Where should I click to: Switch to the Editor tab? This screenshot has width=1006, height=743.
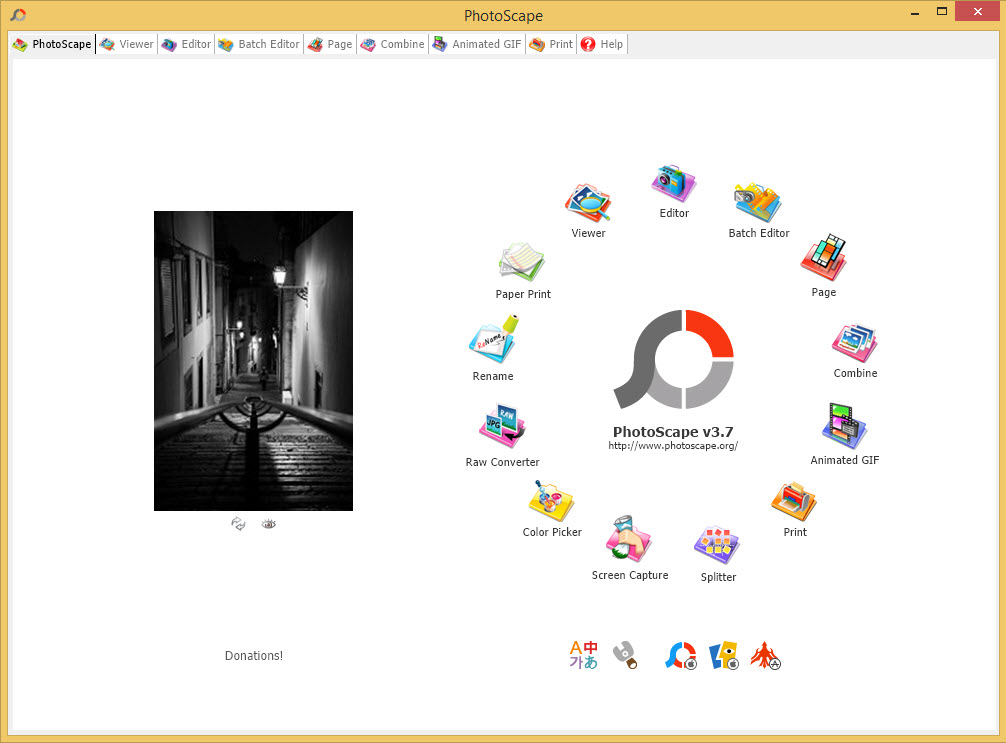pos(187,44)
